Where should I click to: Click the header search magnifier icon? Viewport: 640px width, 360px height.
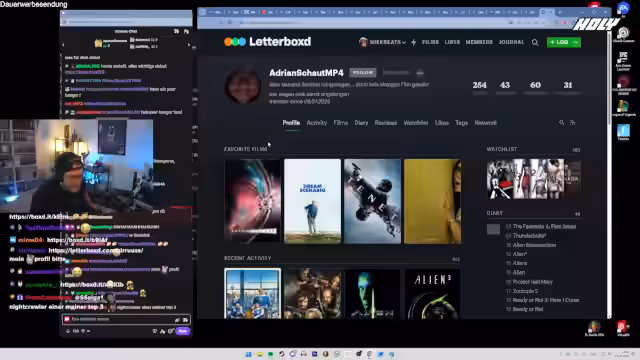pos(535,42)
